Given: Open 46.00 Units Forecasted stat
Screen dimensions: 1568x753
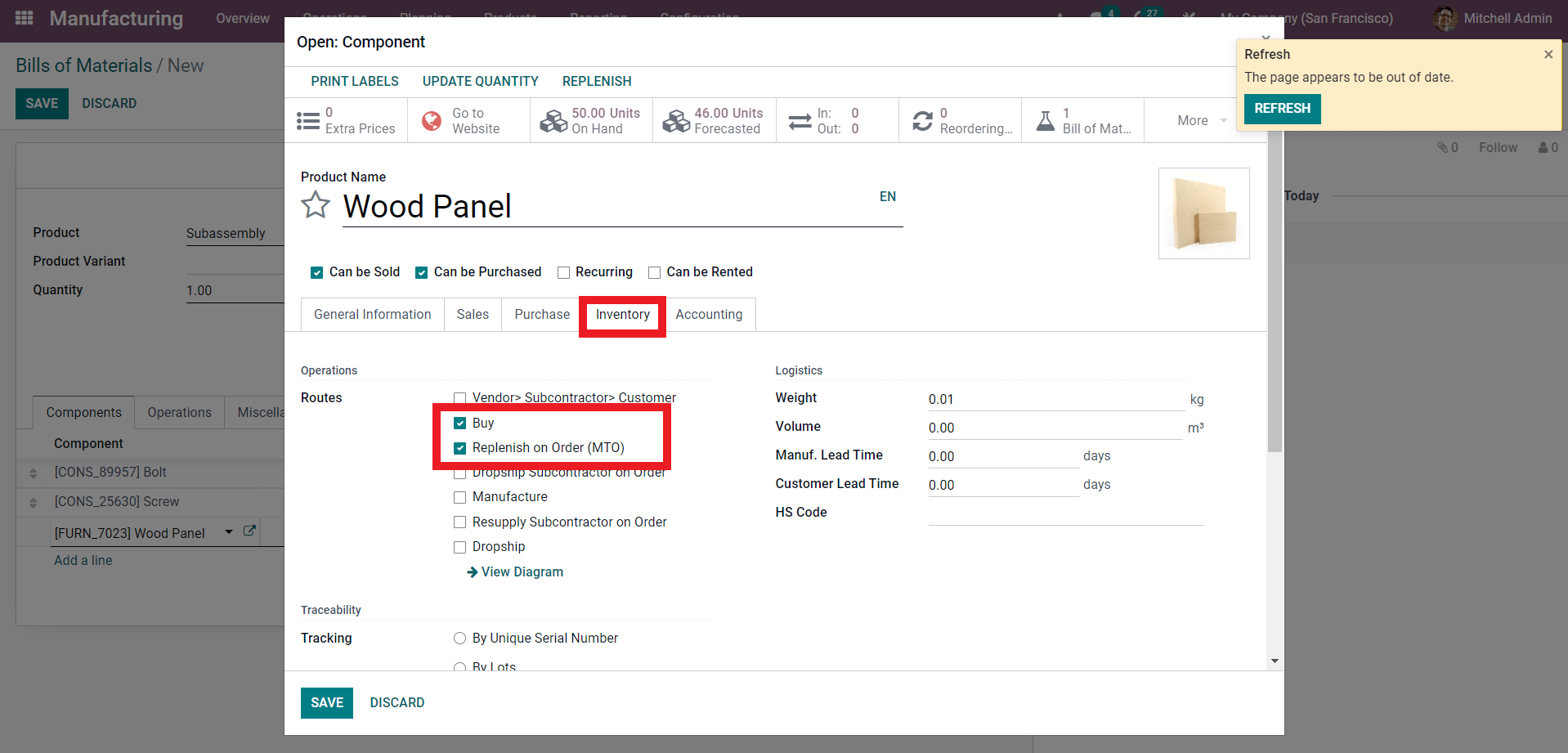Looking at the screenshot, I should (x=714, y=121).
